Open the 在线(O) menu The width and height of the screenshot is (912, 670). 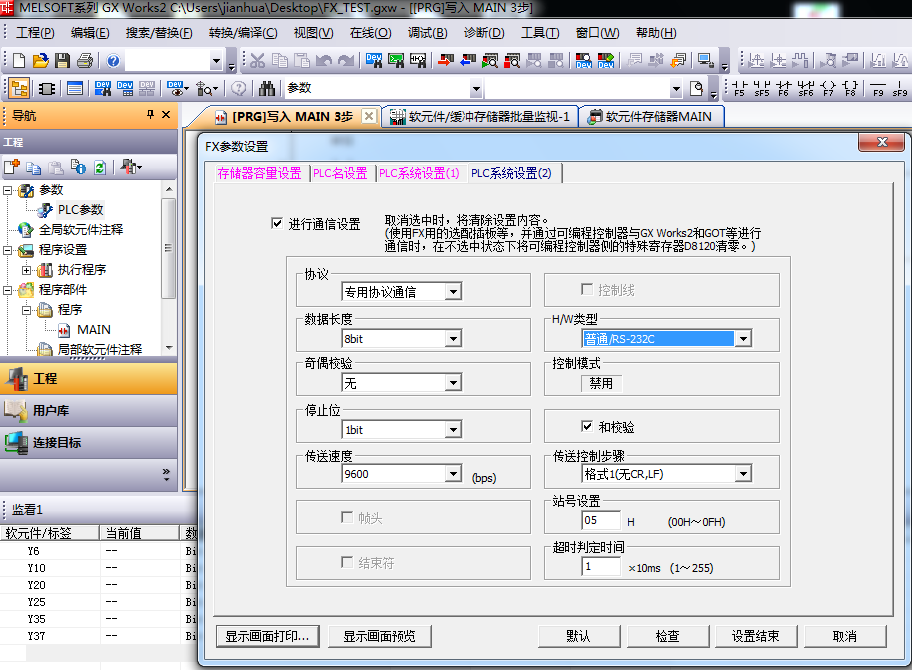pyautogui.click(x=370, y=33)
